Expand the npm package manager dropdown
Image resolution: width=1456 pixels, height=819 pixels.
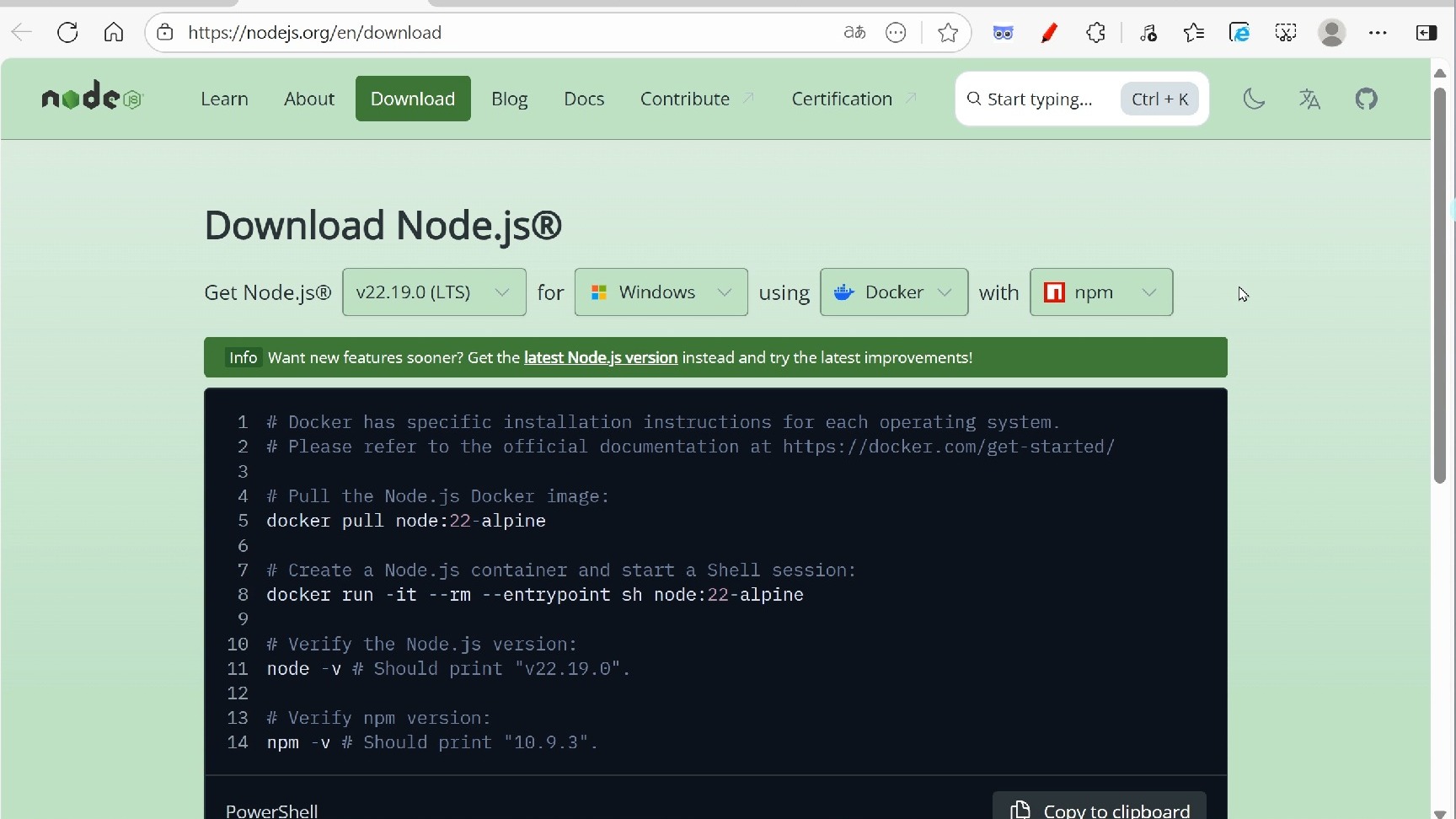1101,292
